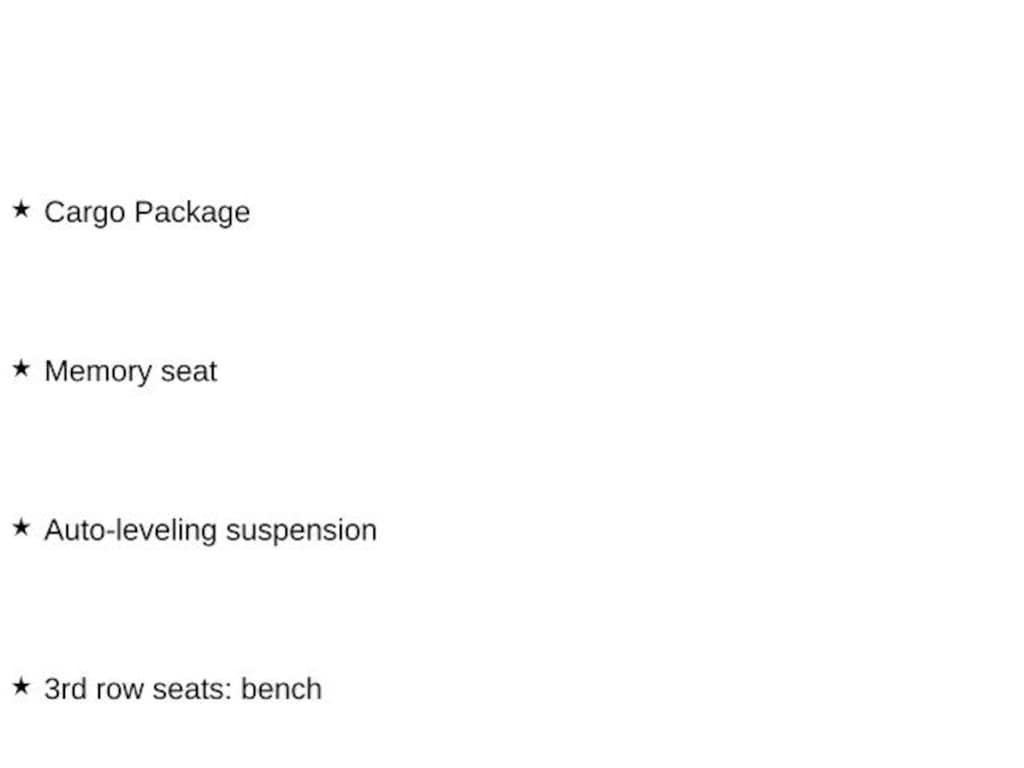Click the word Auto-leveling
The height and width of the screenshot is (768, 1024).
tap(130, 530)
